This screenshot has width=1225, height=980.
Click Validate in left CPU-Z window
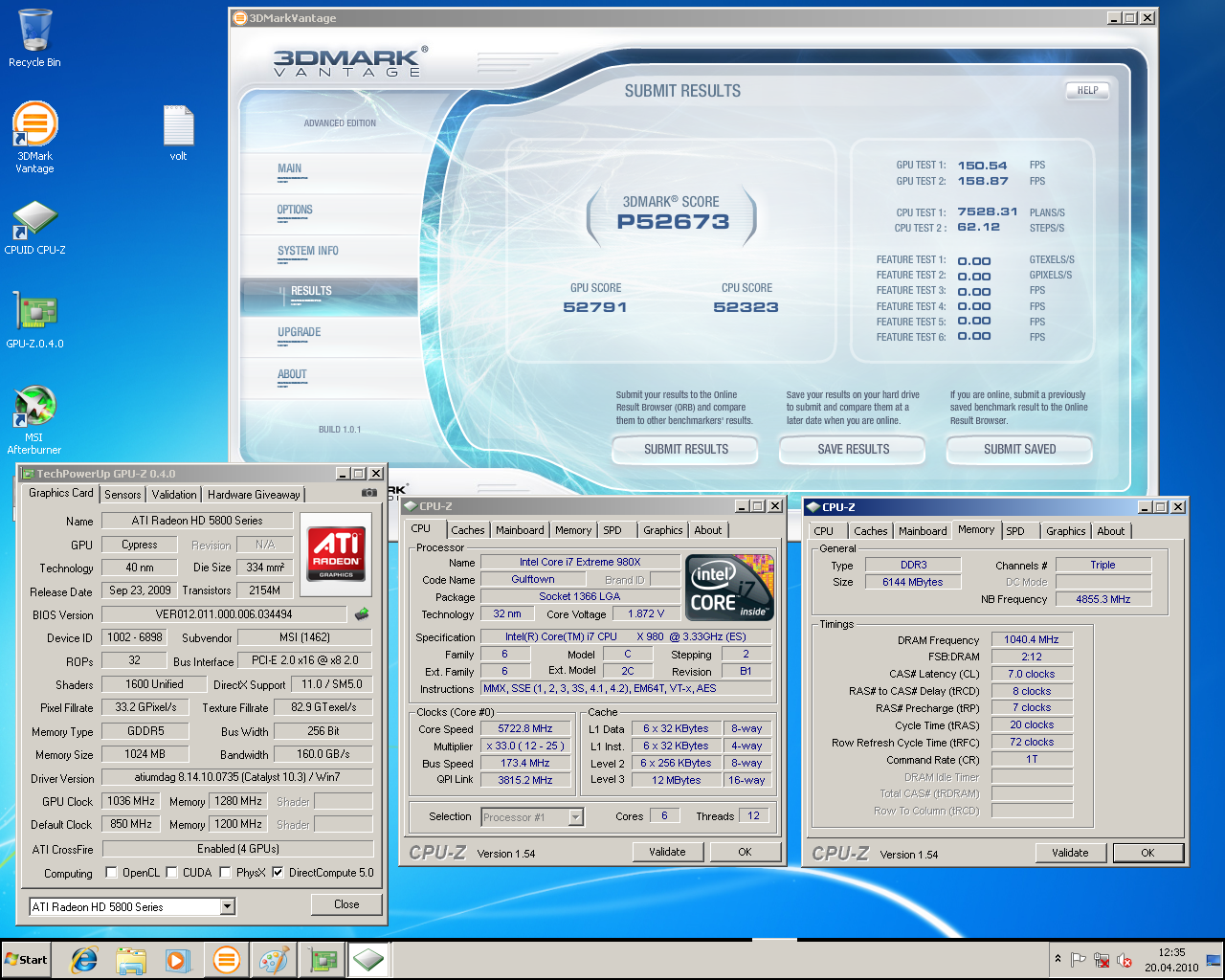point(667,852)
